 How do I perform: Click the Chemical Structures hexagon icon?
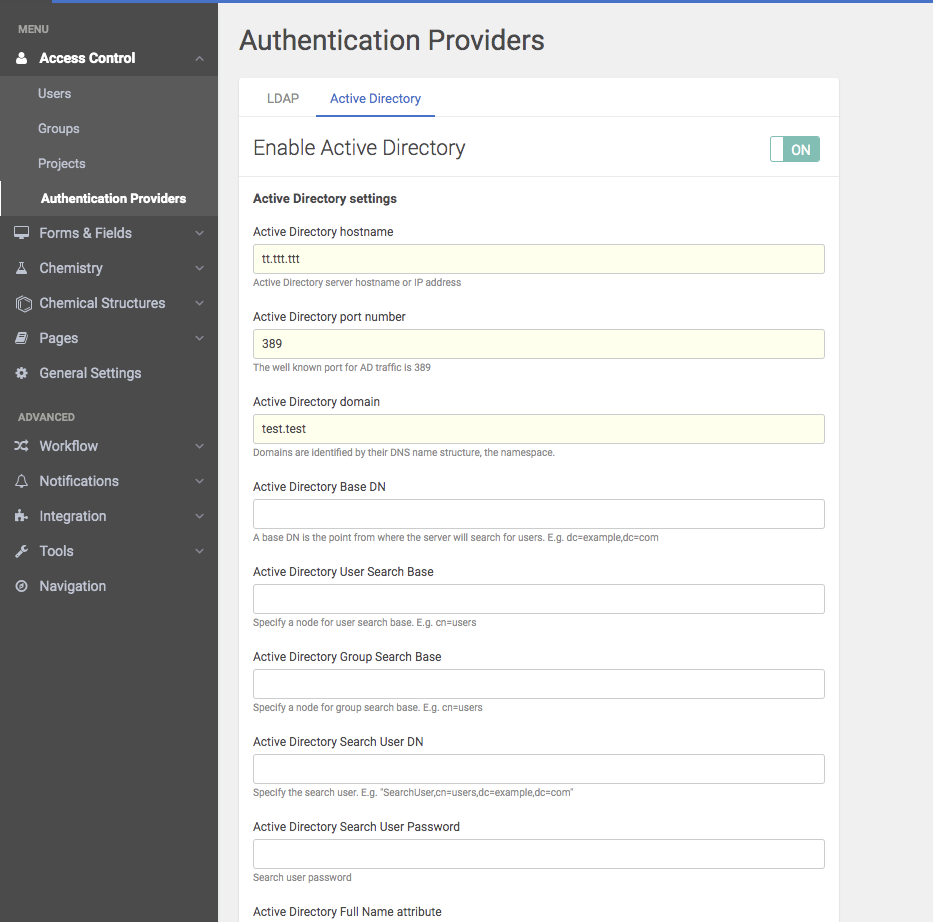point(23,303)
